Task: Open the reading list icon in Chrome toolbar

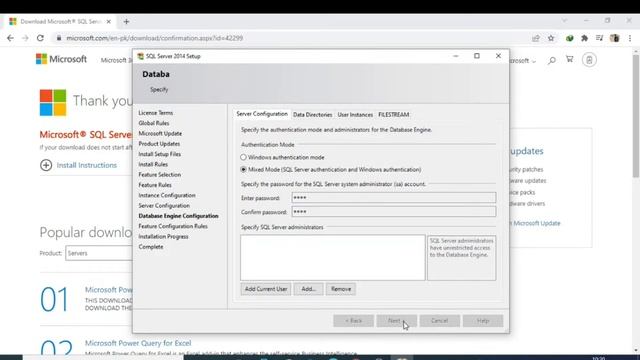Action: tap(599, 38)
